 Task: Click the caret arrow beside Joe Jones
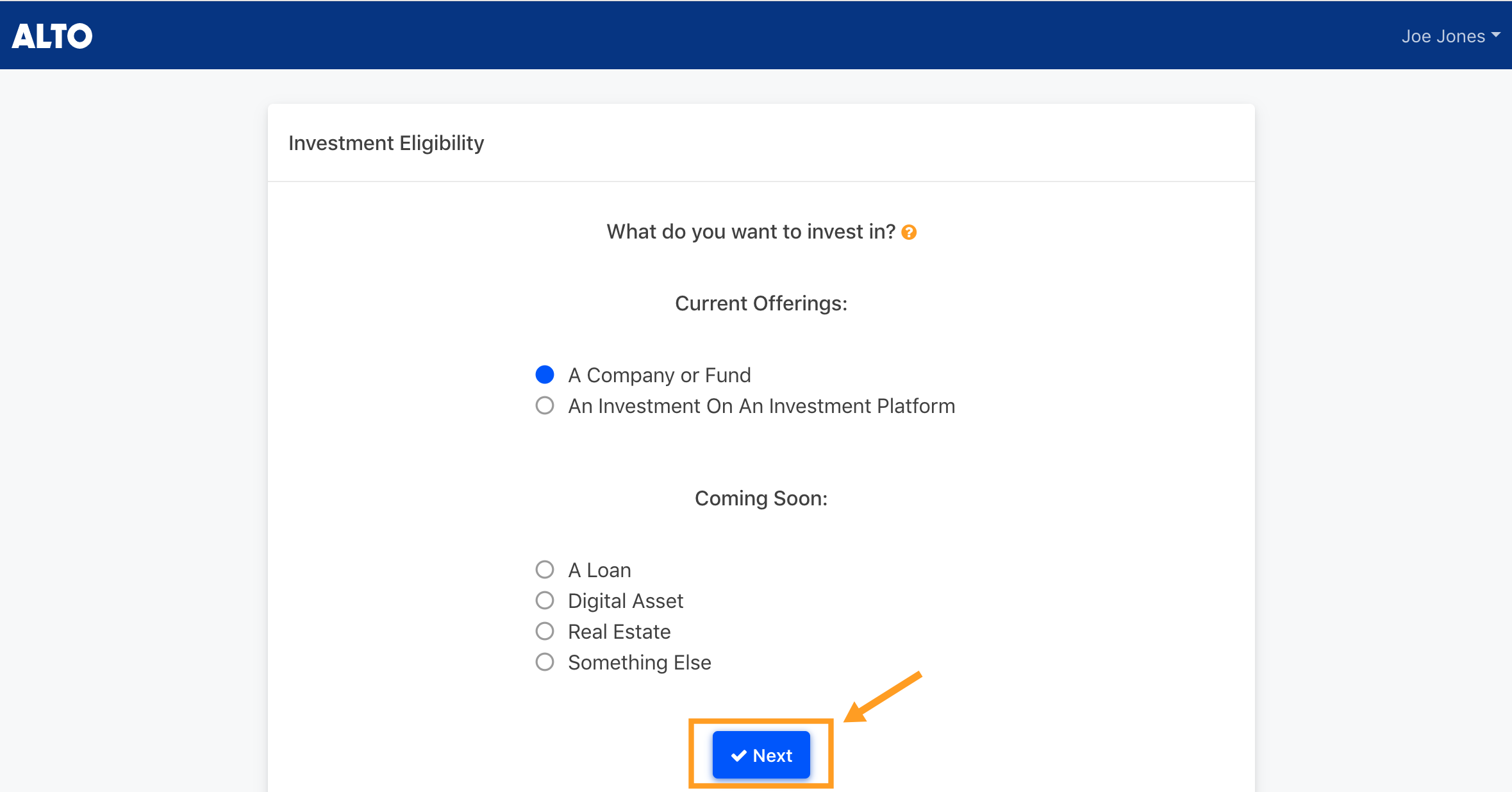click(x=1496, y=35)
